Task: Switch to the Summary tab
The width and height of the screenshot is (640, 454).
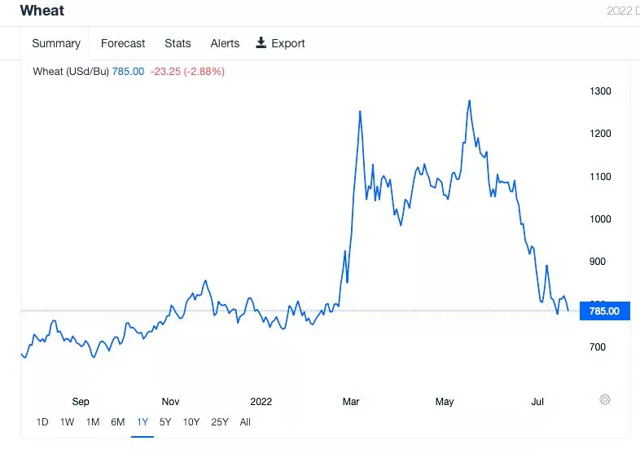Action: tap(56, 43)
